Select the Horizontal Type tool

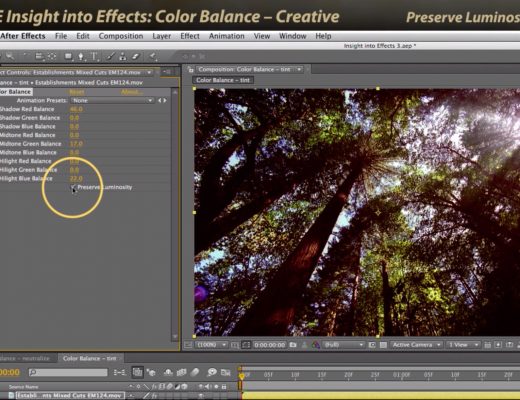pyautogui.click(x=95, y=56)
